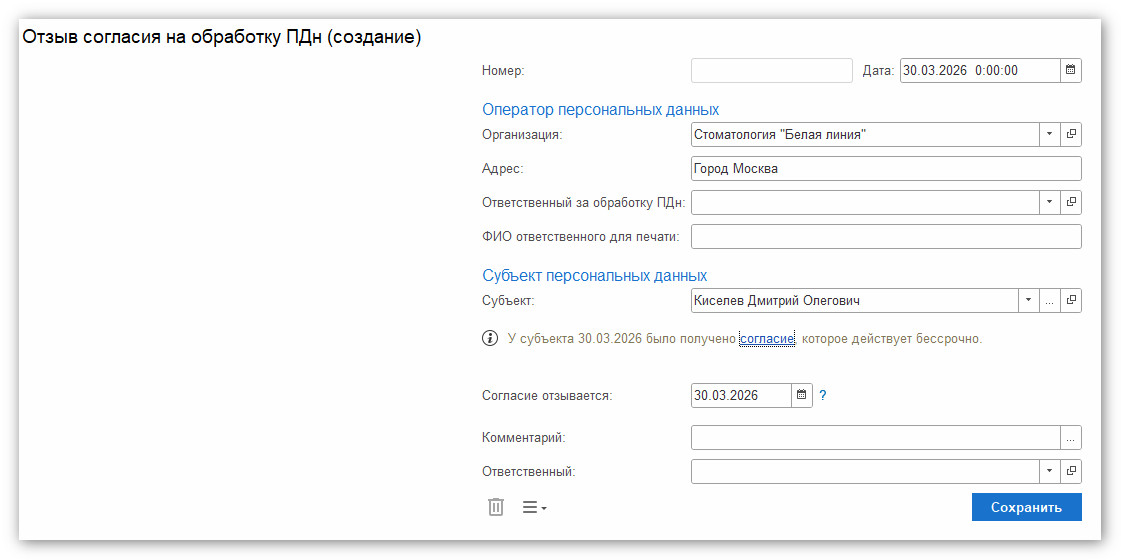Click ellipsis button in Комментарий field

point(1070,438)
